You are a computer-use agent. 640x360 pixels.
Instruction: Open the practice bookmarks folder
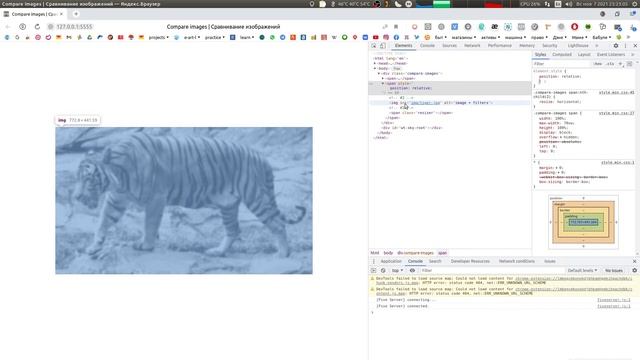tap(215, 37)
